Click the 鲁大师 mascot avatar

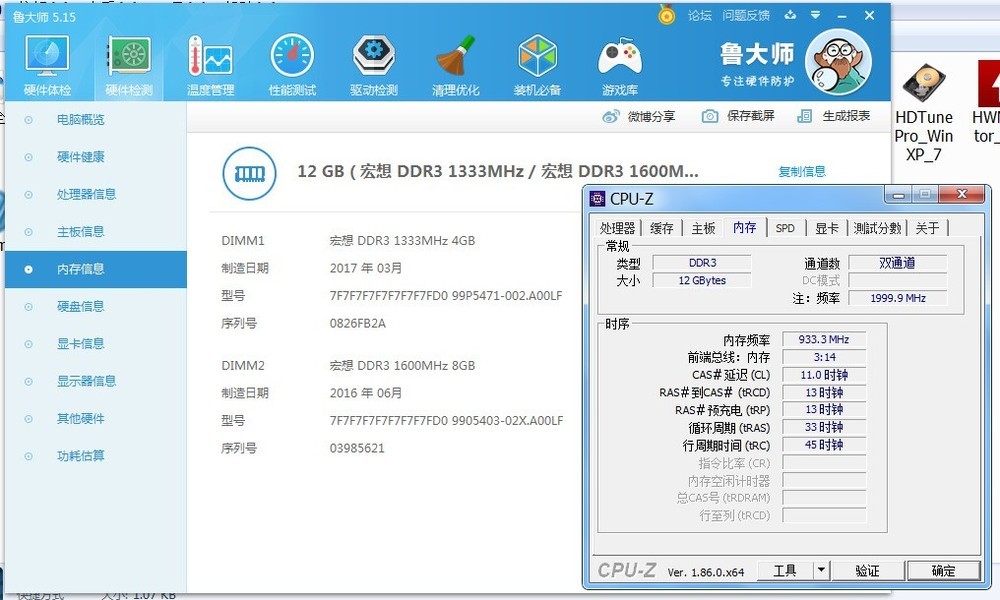(838, 62)
